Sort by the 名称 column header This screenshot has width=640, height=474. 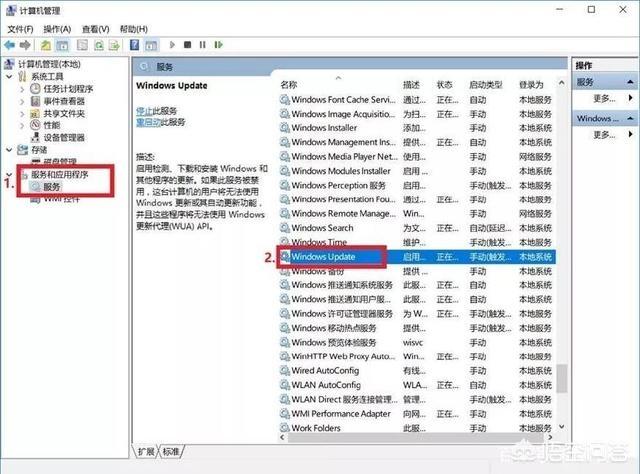(x=288, y=85)
